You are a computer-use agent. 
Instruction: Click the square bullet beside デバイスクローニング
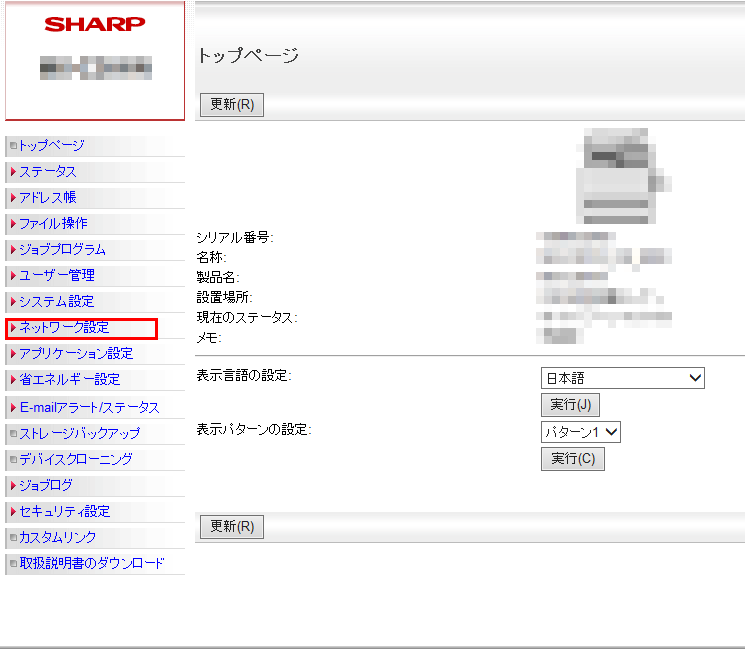point(13,459)
